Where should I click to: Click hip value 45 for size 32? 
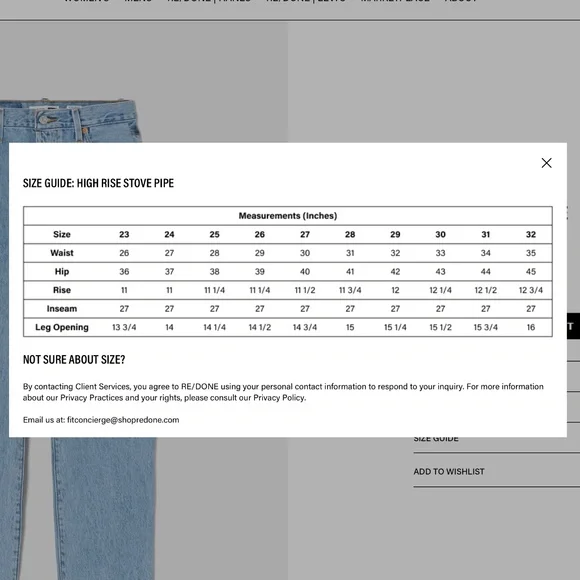coord(531,271)
